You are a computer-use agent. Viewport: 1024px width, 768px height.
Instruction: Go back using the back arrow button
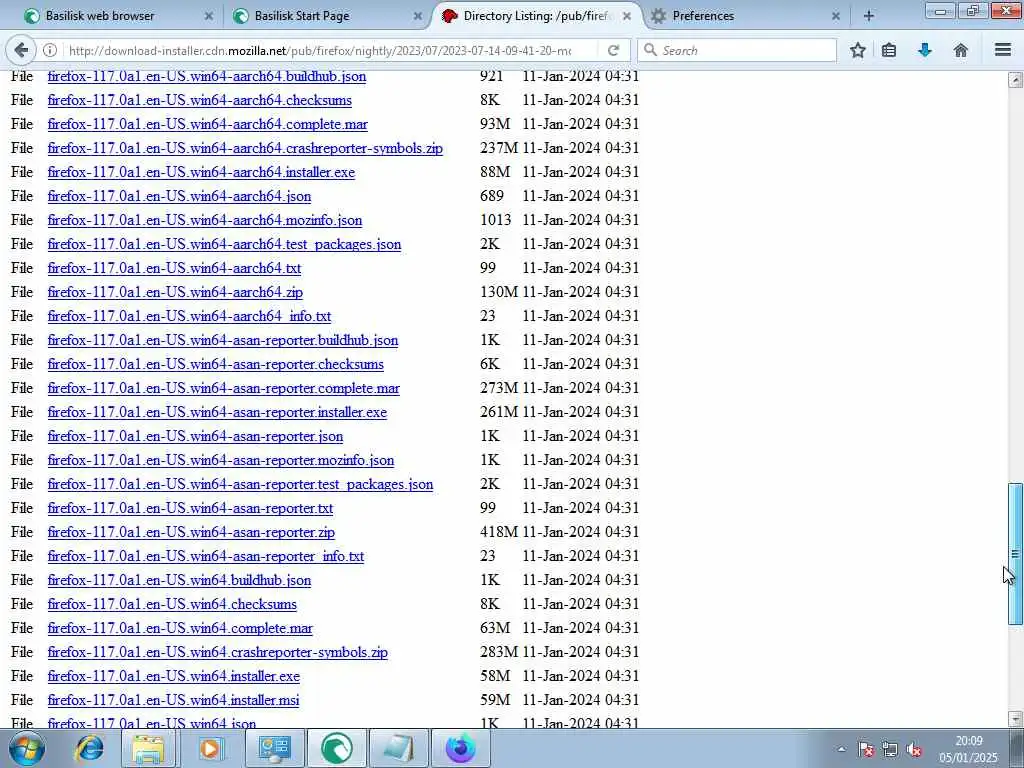pos(21,50)
